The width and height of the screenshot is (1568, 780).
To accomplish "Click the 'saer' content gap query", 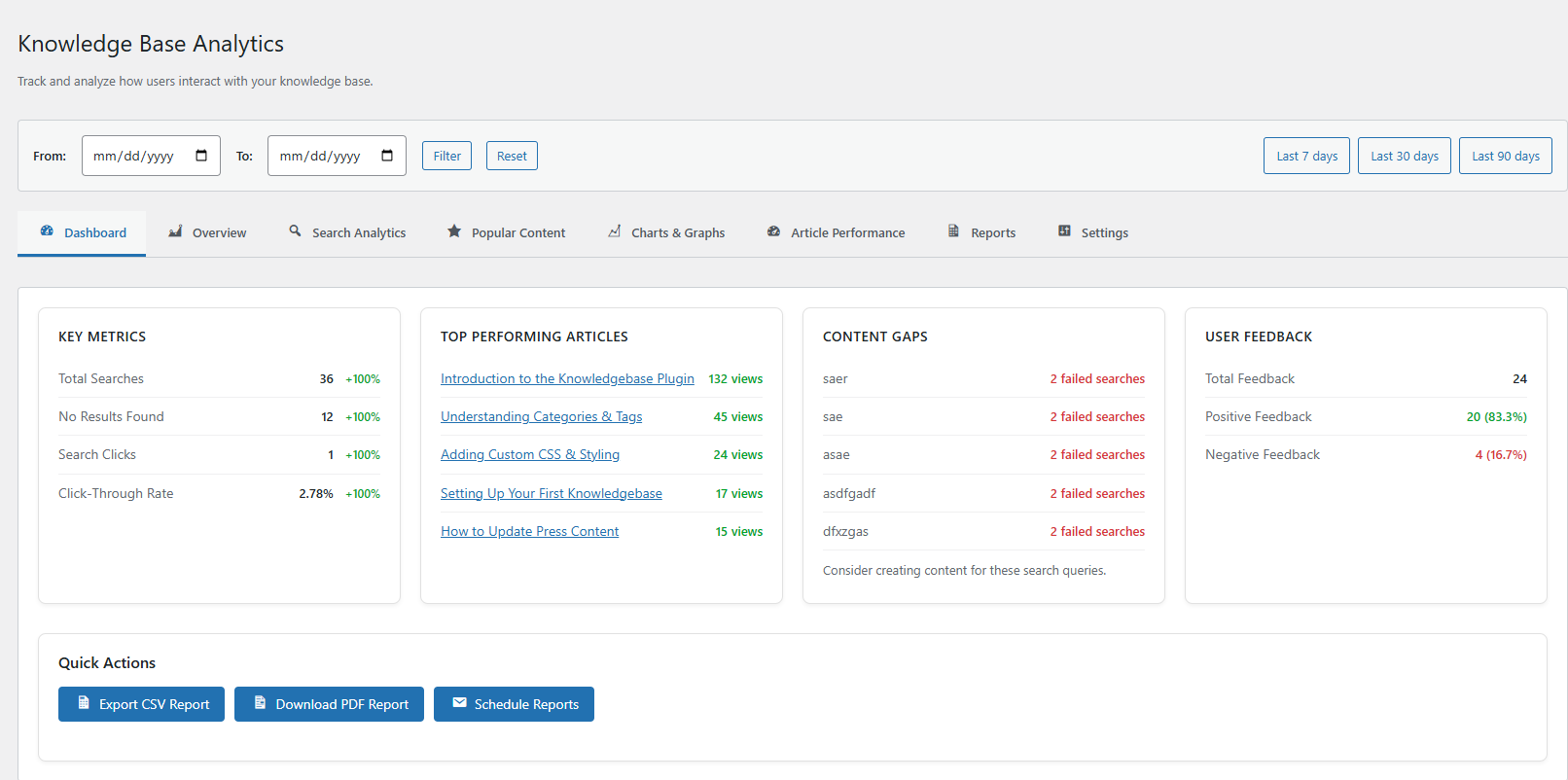I will [836, 378].
